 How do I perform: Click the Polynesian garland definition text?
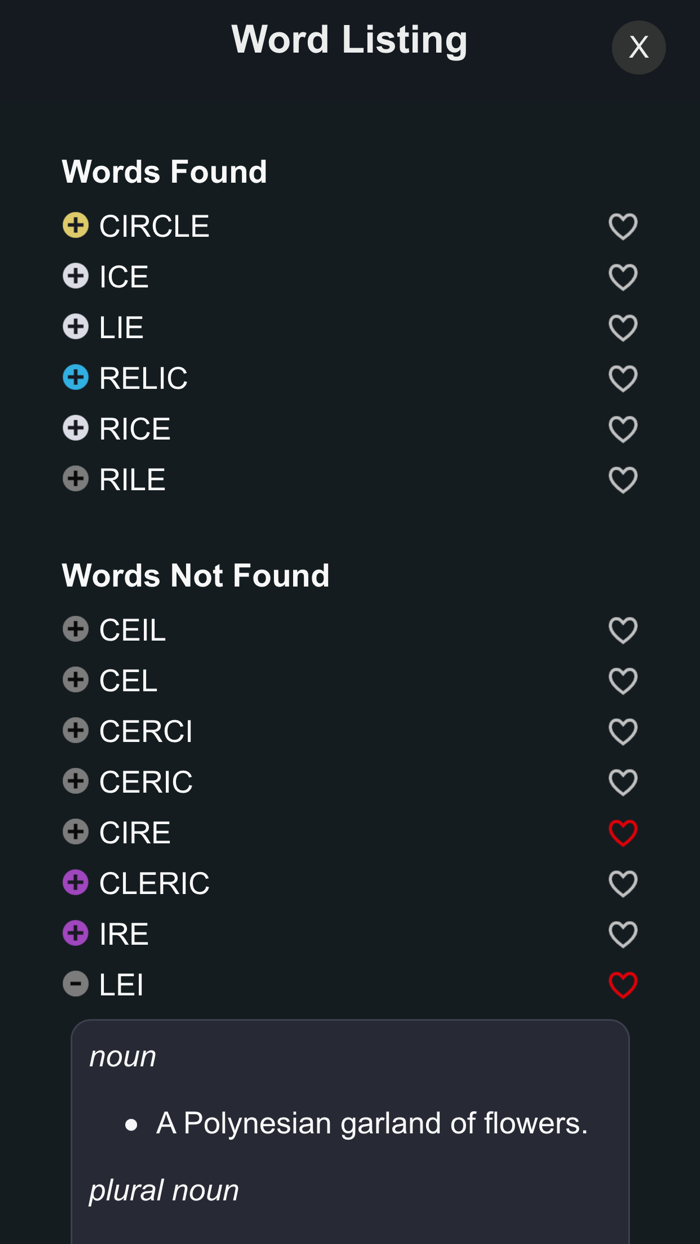[x=371, y=1123]
